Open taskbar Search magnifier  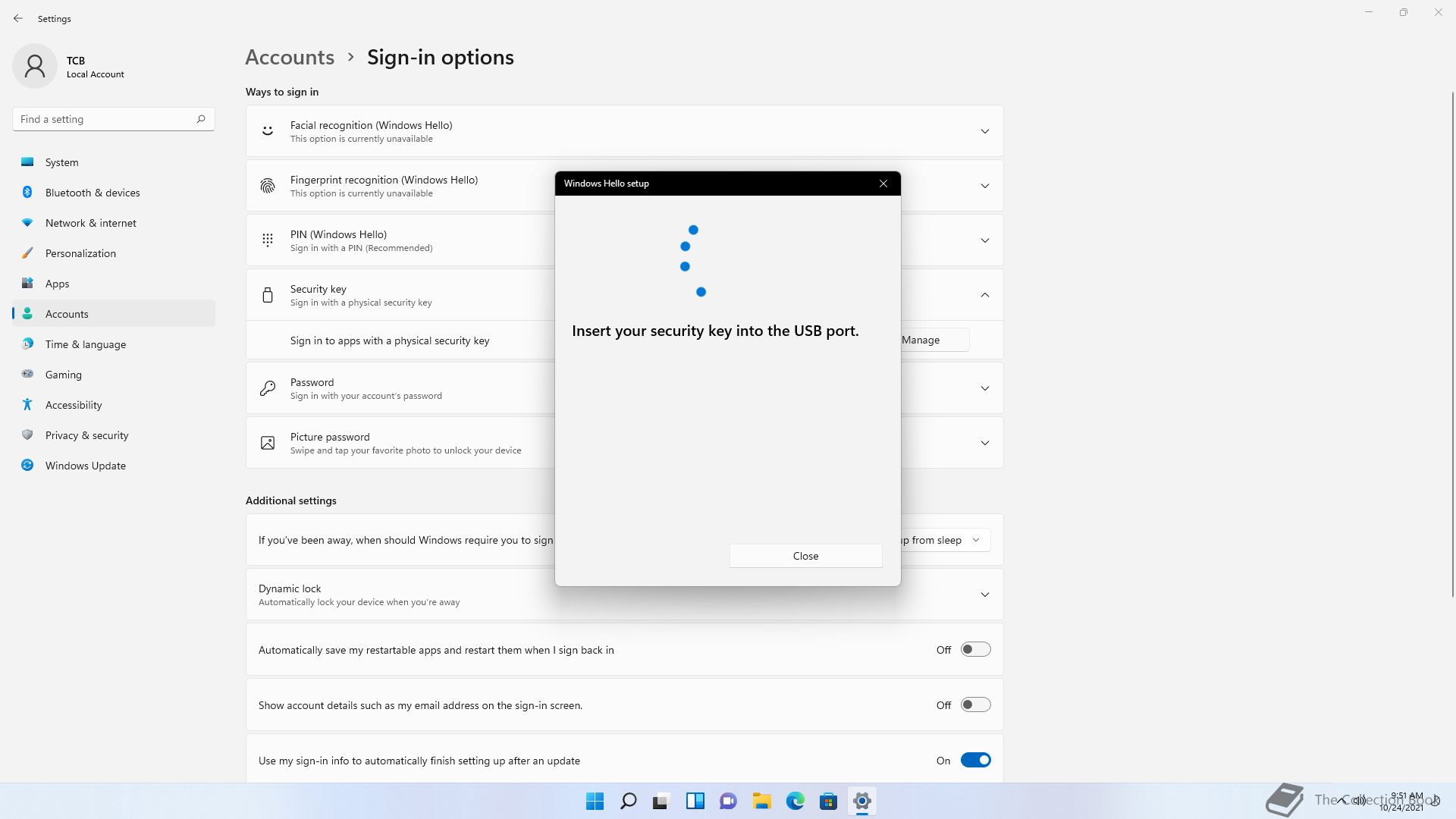(629, 801)
